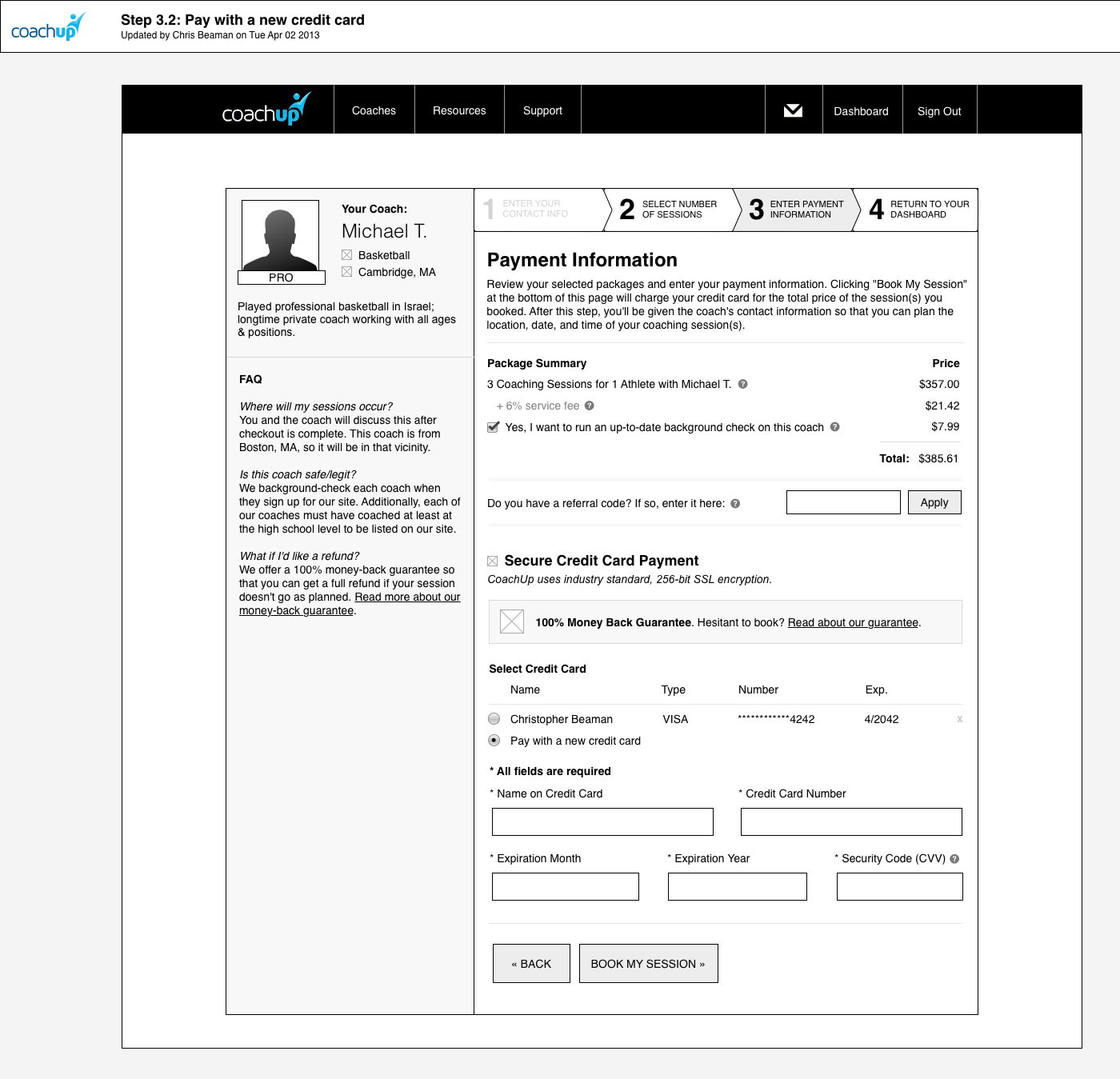
Task: Click the « BACK button
Action: pos(531,963)
